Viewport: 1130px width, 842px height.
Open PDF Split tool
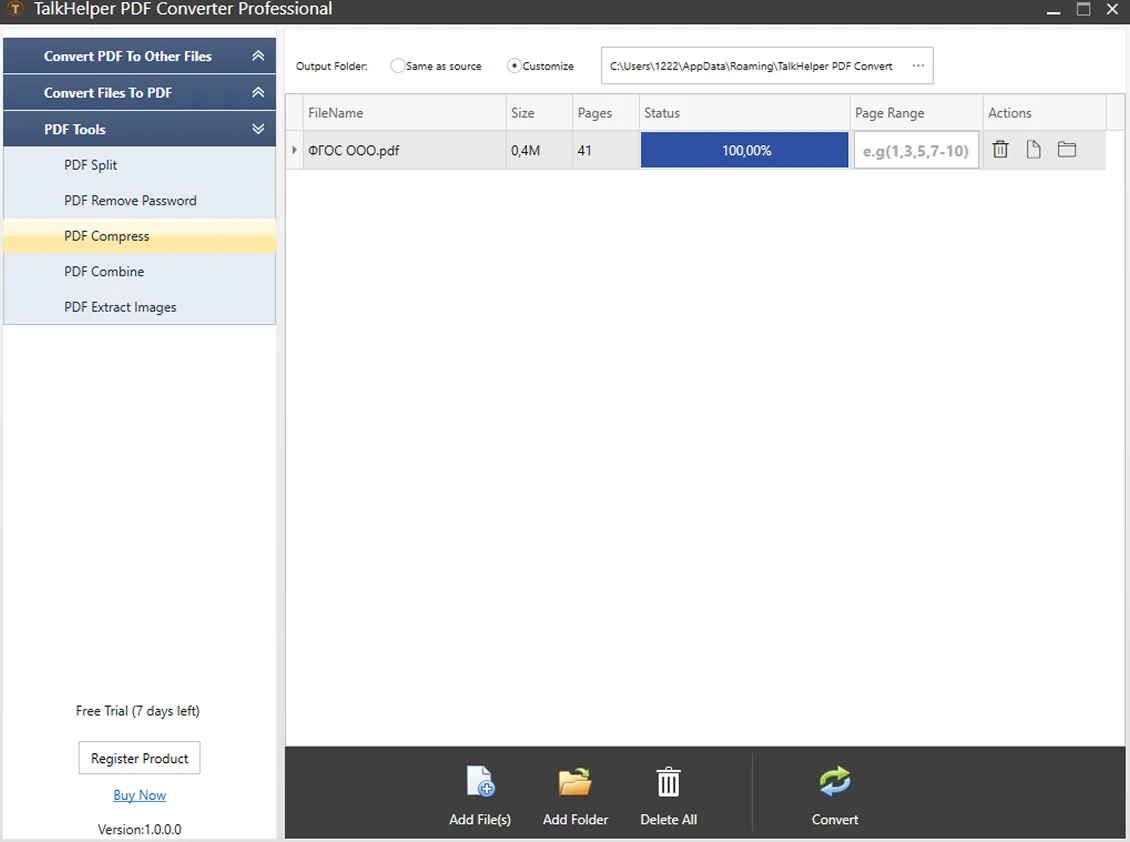coord(139,165)
